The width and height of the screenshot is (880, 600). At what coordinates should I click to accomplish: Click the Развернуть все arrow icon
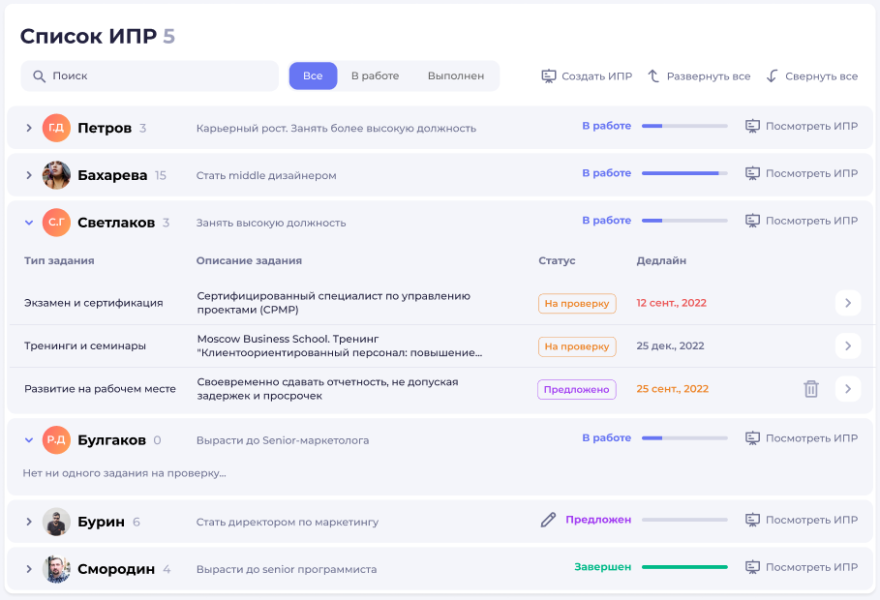[x=654, y=76]
